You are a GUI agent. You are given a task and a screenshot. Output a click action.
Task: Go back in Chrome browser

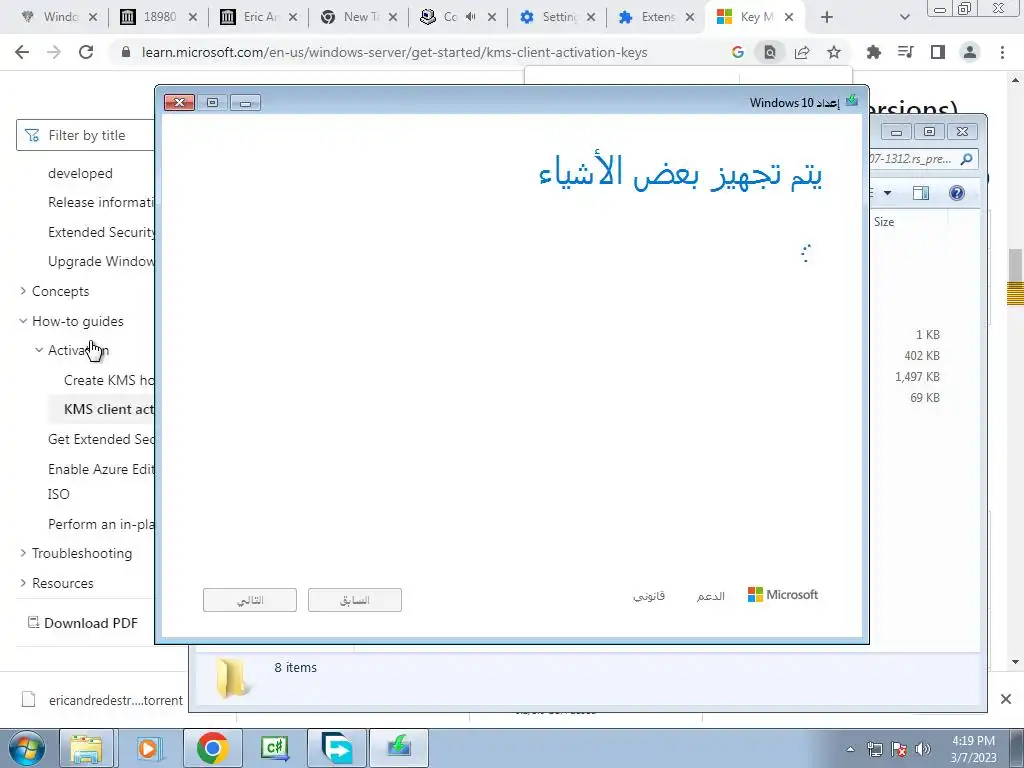click(x=22, y=52)
